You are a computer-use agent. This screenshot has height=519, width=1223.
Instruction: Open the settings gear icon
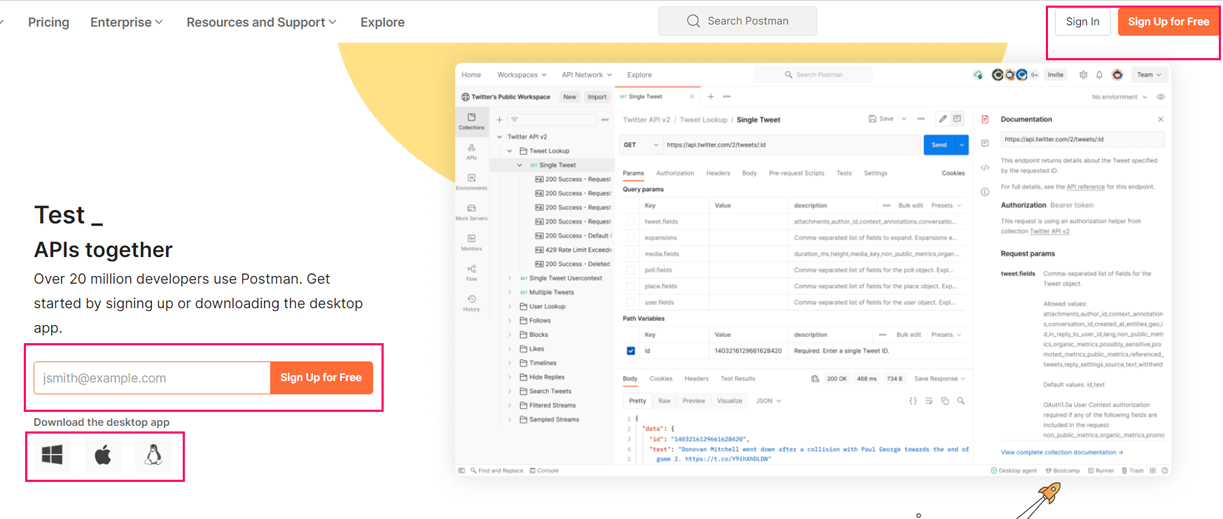tap(1083, 75)
